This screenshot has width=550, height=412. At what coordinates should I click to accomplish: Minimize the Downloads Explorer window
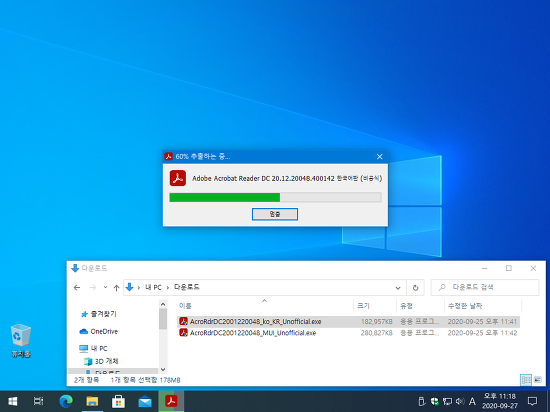tap(484, 268)
